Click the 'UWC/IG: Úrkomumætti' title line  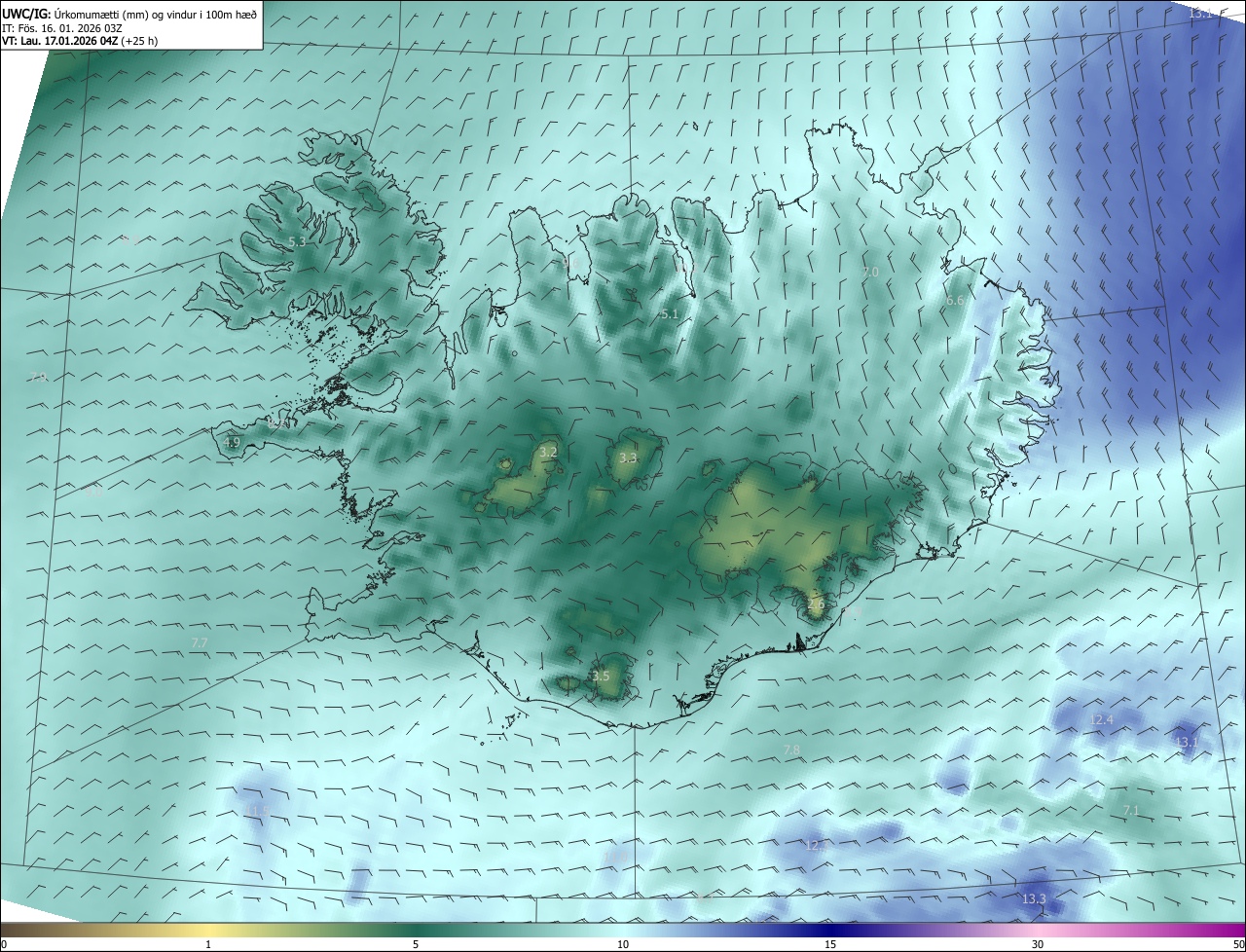click(x=129, y=14)
